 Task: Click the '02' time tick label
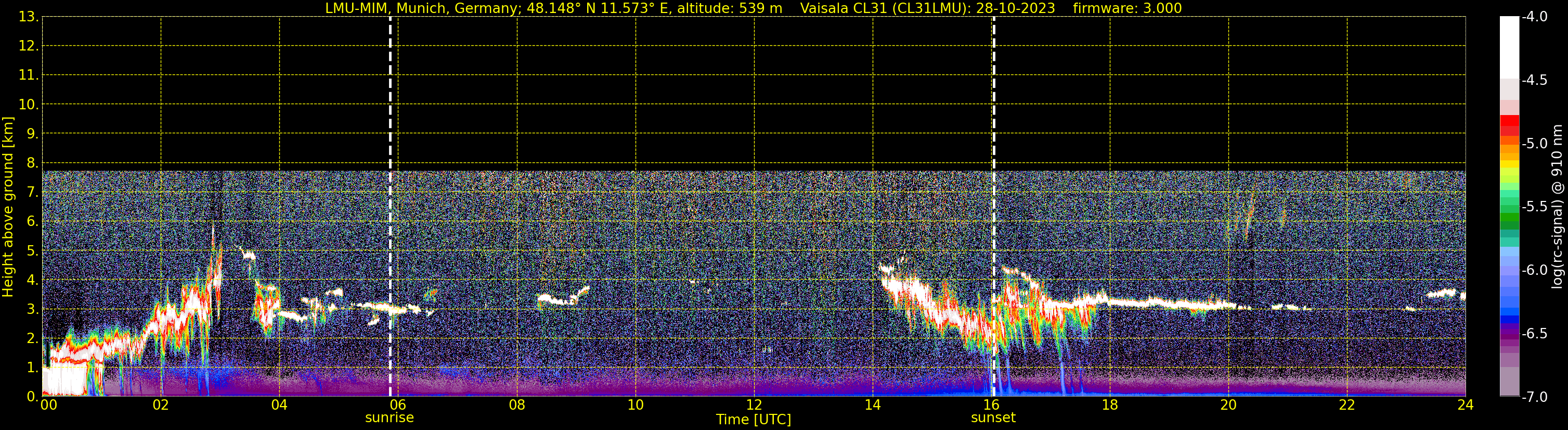point(161,405)
